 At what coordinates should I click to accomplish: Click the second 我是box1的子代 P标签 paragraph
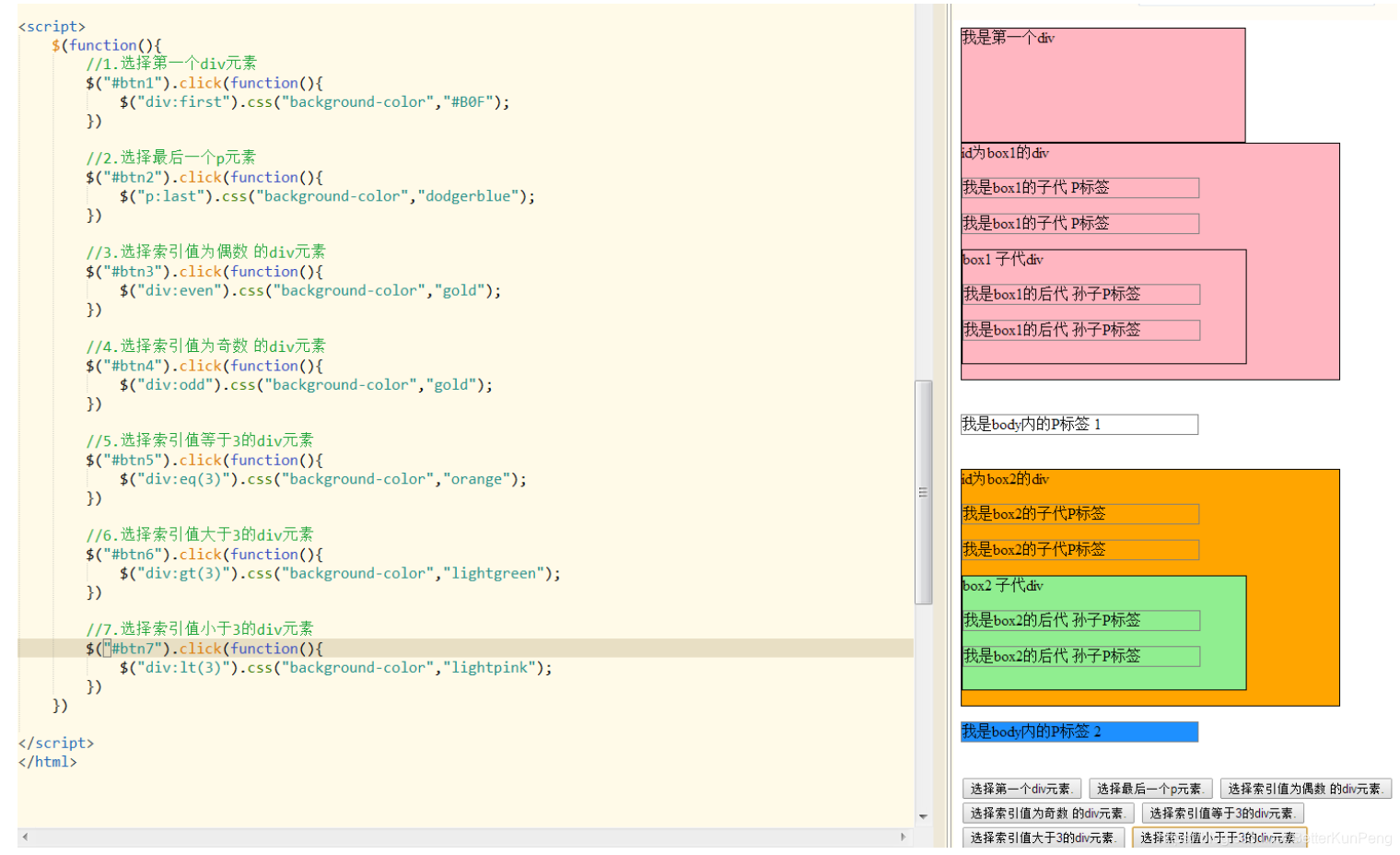tap(1080, 224)
